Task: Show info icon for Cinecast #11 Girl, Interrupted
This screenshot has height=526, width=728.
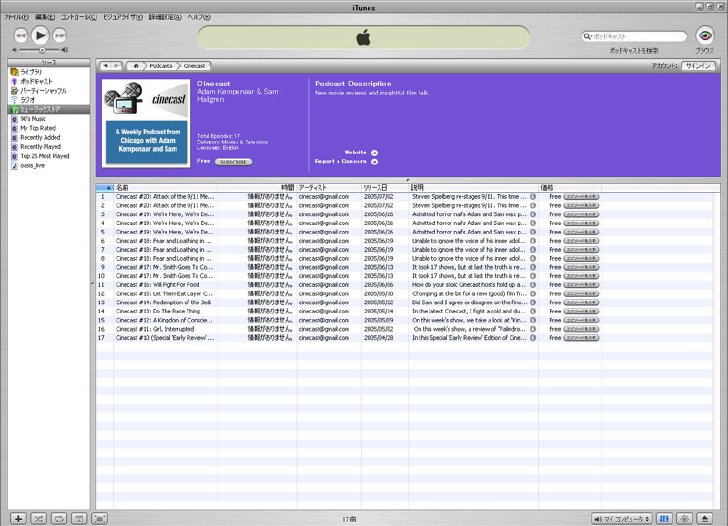Action: point(533,329)
